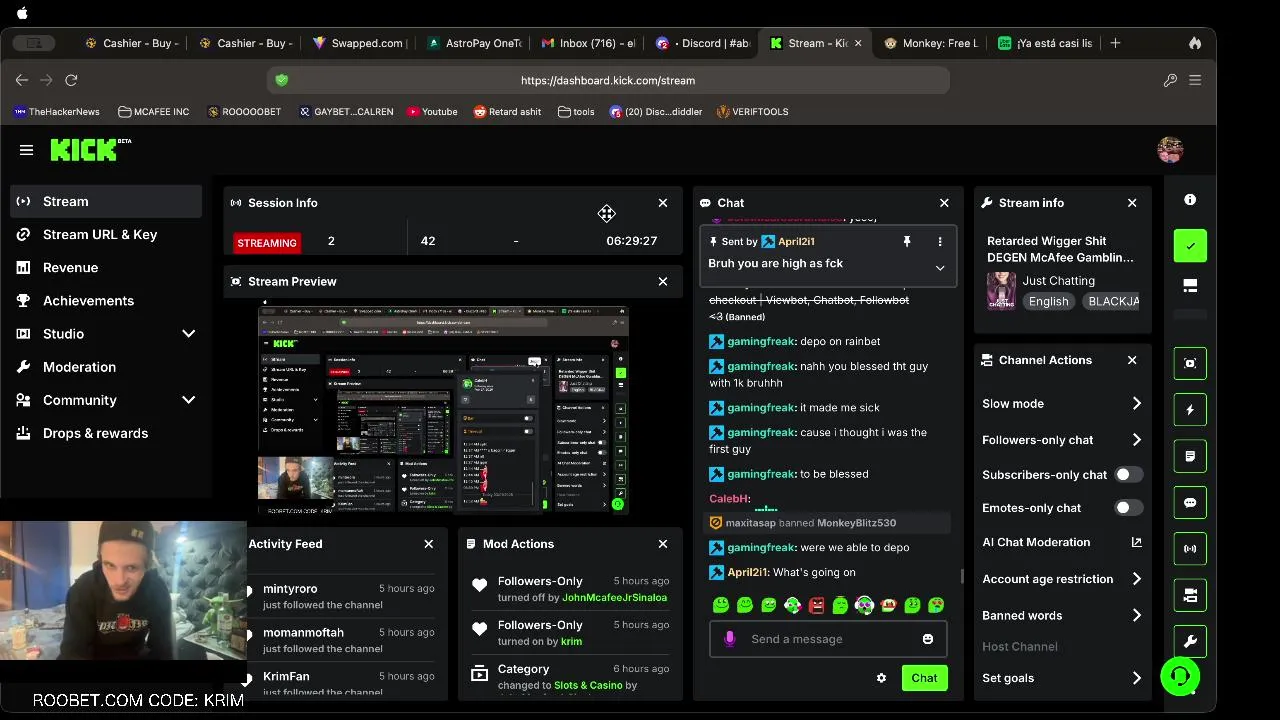
Task: Click the layout panel icon in rail
Action: pos(1190,286)
